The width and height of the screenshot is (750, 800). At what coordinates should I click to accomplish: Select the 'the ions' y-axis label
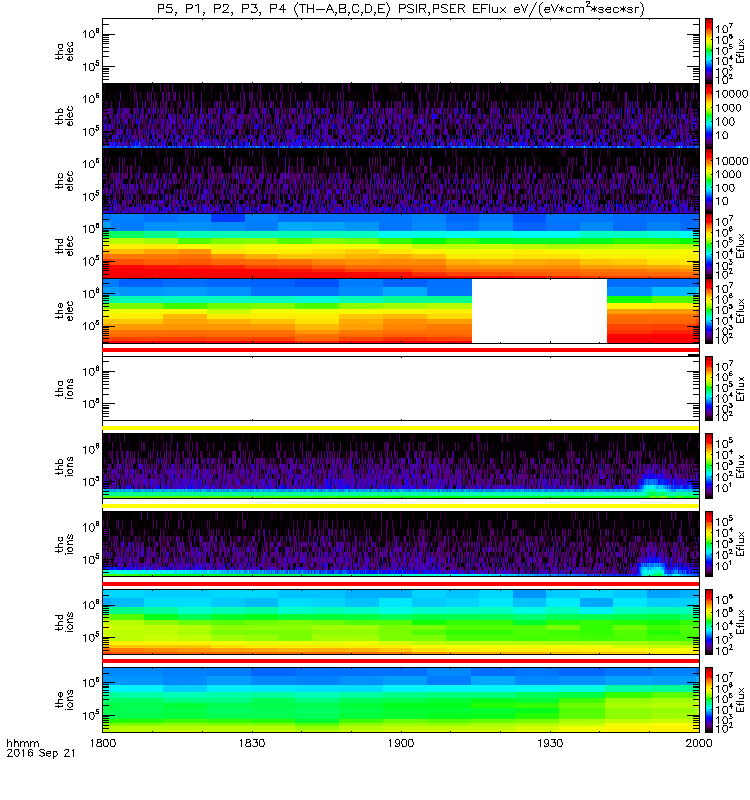[x=64, y=700]
